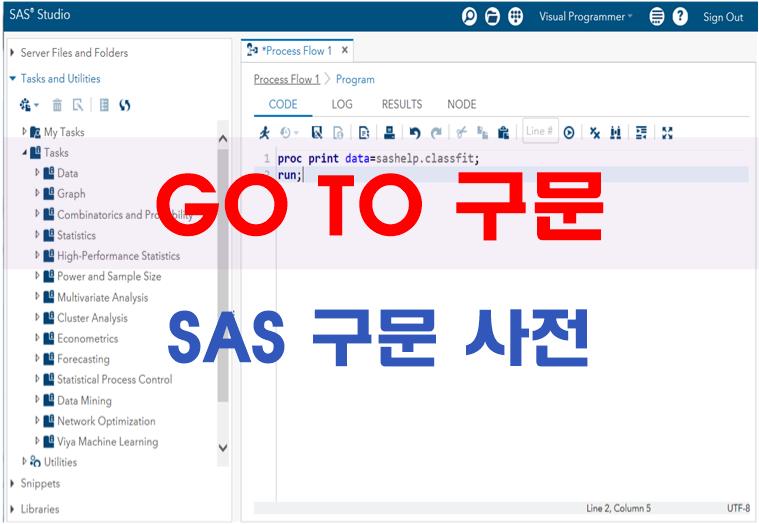Switch to the CODE tab
The width and height of the screenshot is (759, 524).
(x=283, y=104)
